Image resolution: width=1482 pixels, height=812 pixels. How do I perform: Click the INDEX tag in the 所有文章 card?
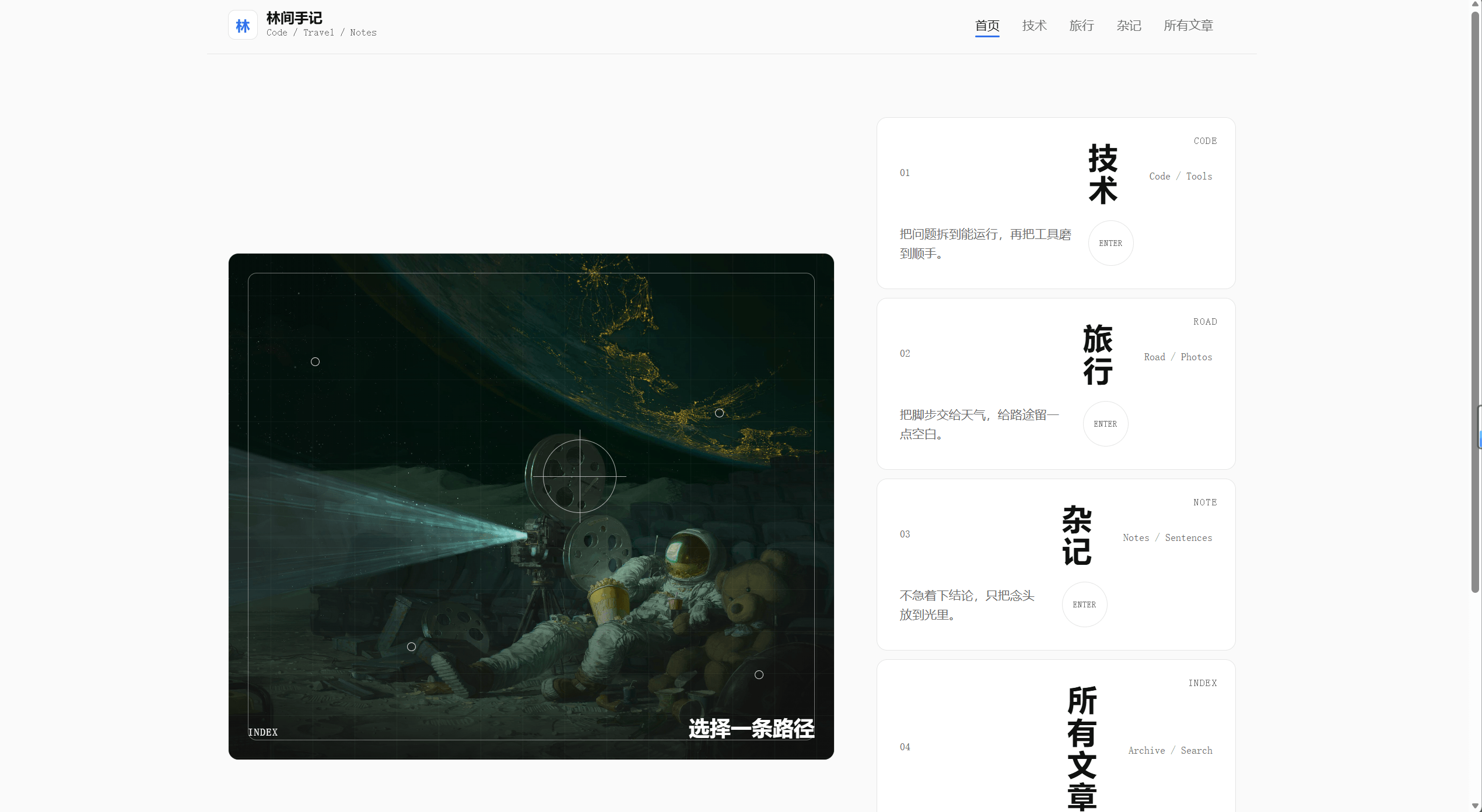[x=1203, y=683]
